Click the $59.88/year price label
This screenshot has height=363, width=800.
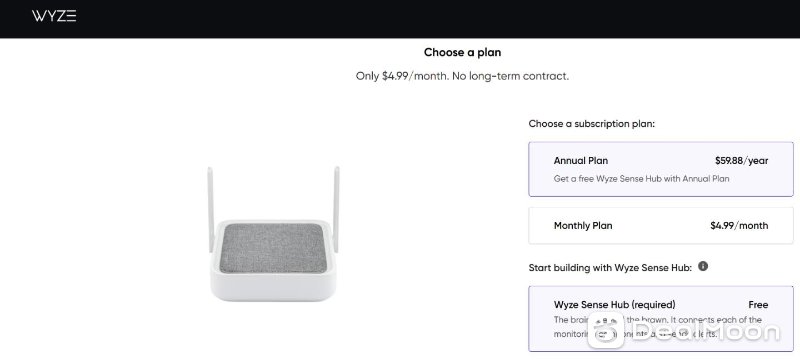tap(741, 160)
